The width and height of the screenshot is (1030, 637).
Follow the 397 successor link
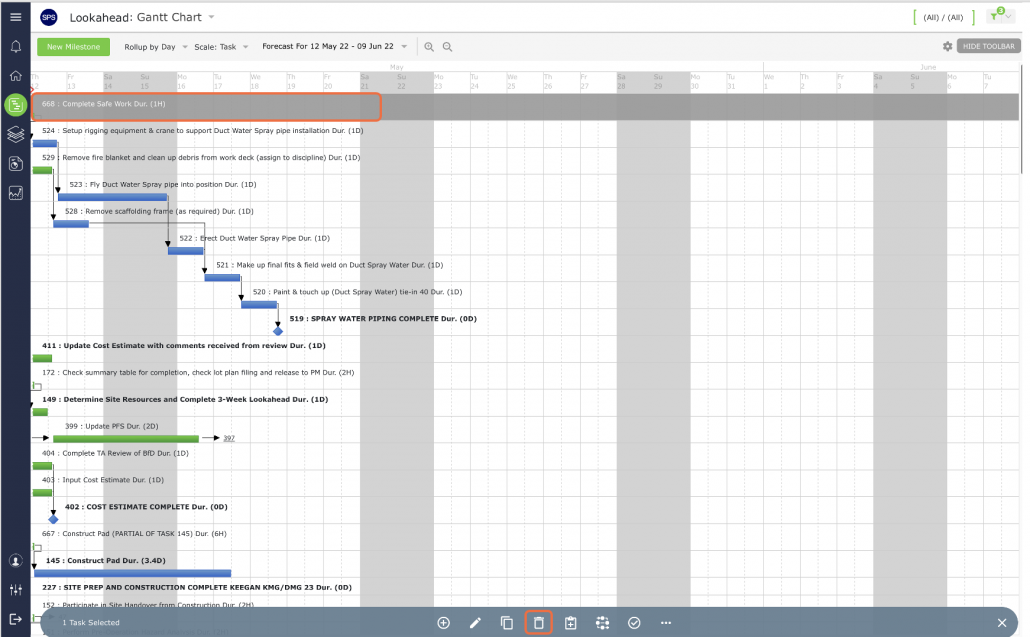(x=229, y=438)
